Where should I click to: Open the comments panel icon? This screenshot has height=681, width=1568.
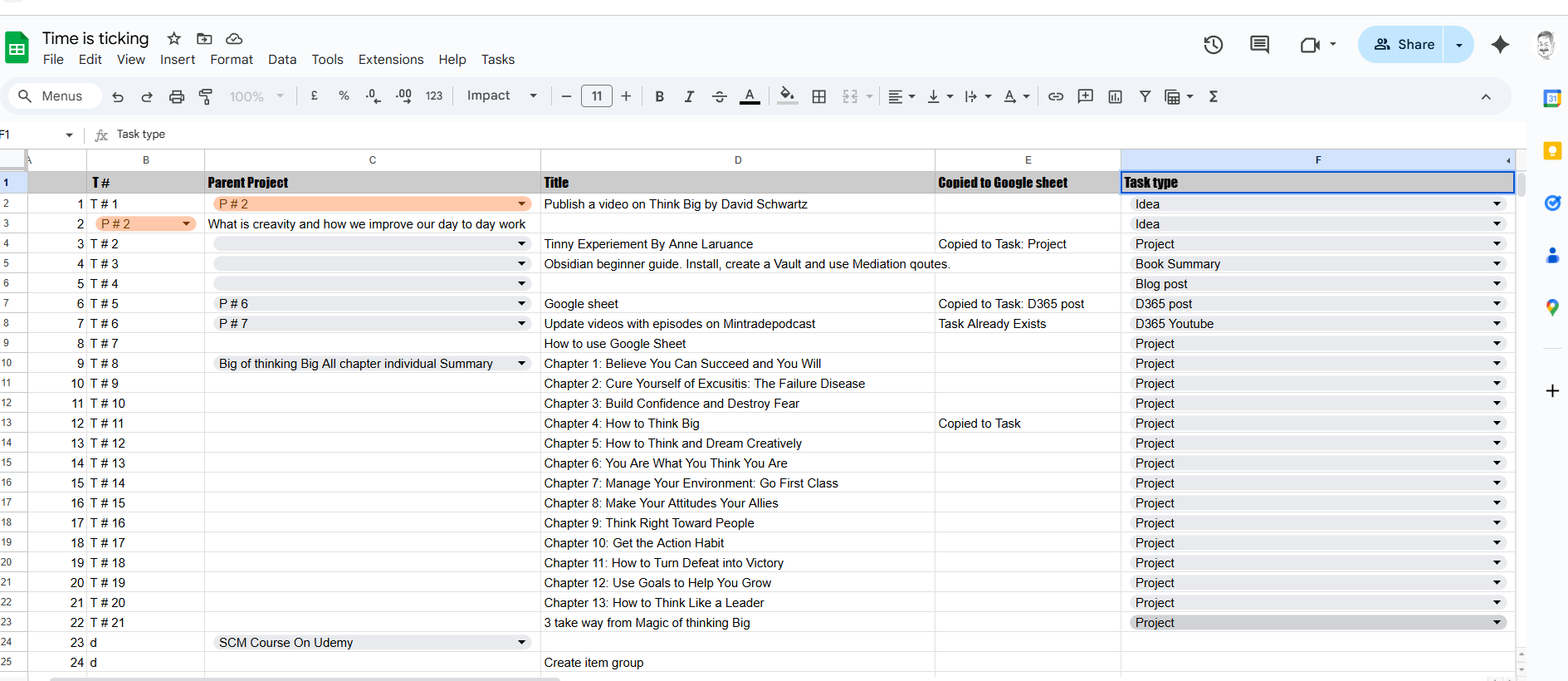point(1259,45)
